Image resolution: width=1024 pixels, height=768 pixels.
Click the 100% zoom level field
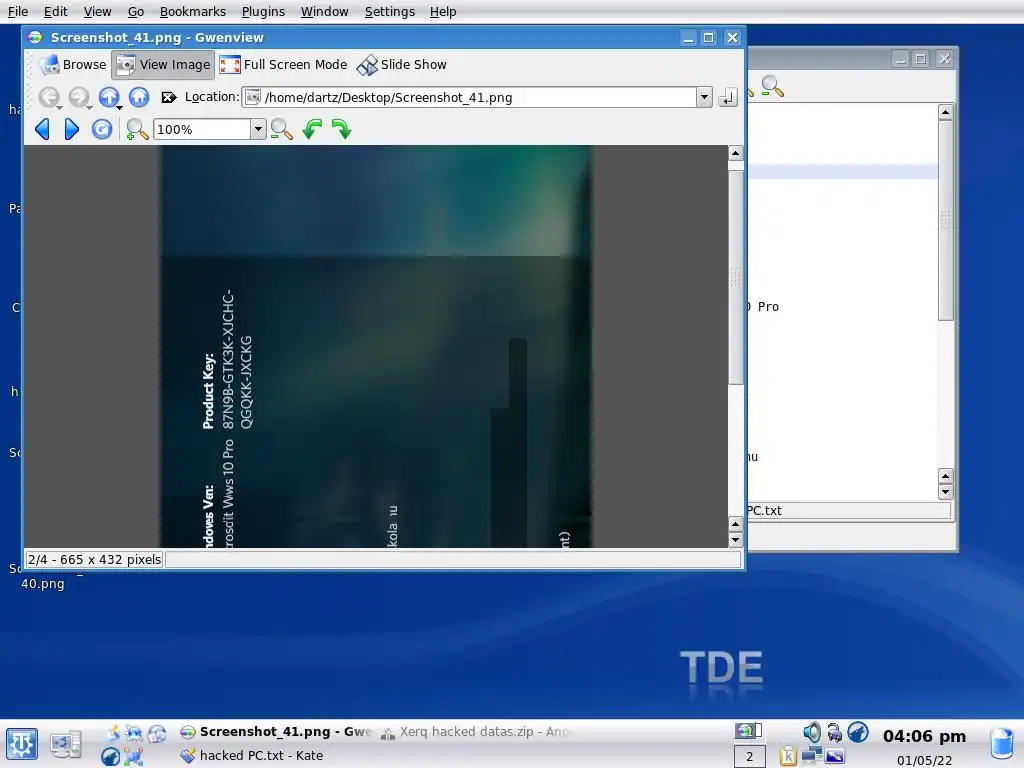(x=202, y=129)
